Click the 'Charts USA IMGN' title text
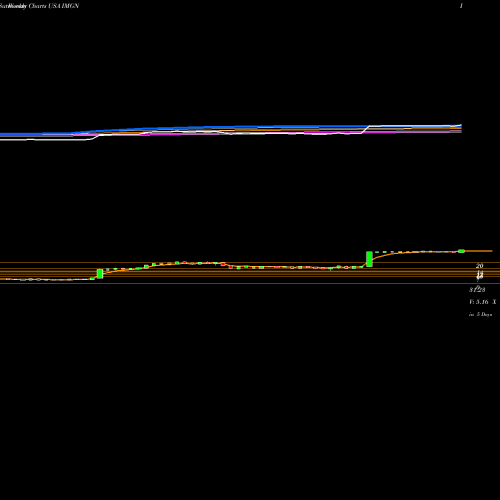The image size is (500, 500). (x=54, y=6)
